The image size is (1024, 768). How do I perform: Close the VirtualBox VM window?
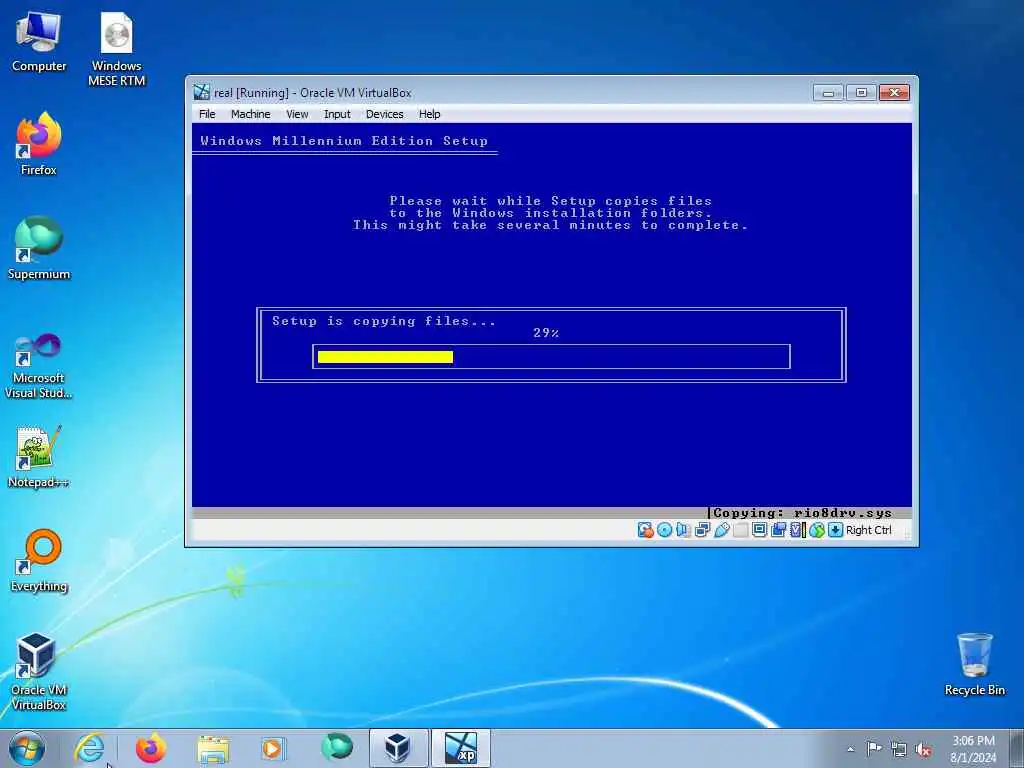895,93
